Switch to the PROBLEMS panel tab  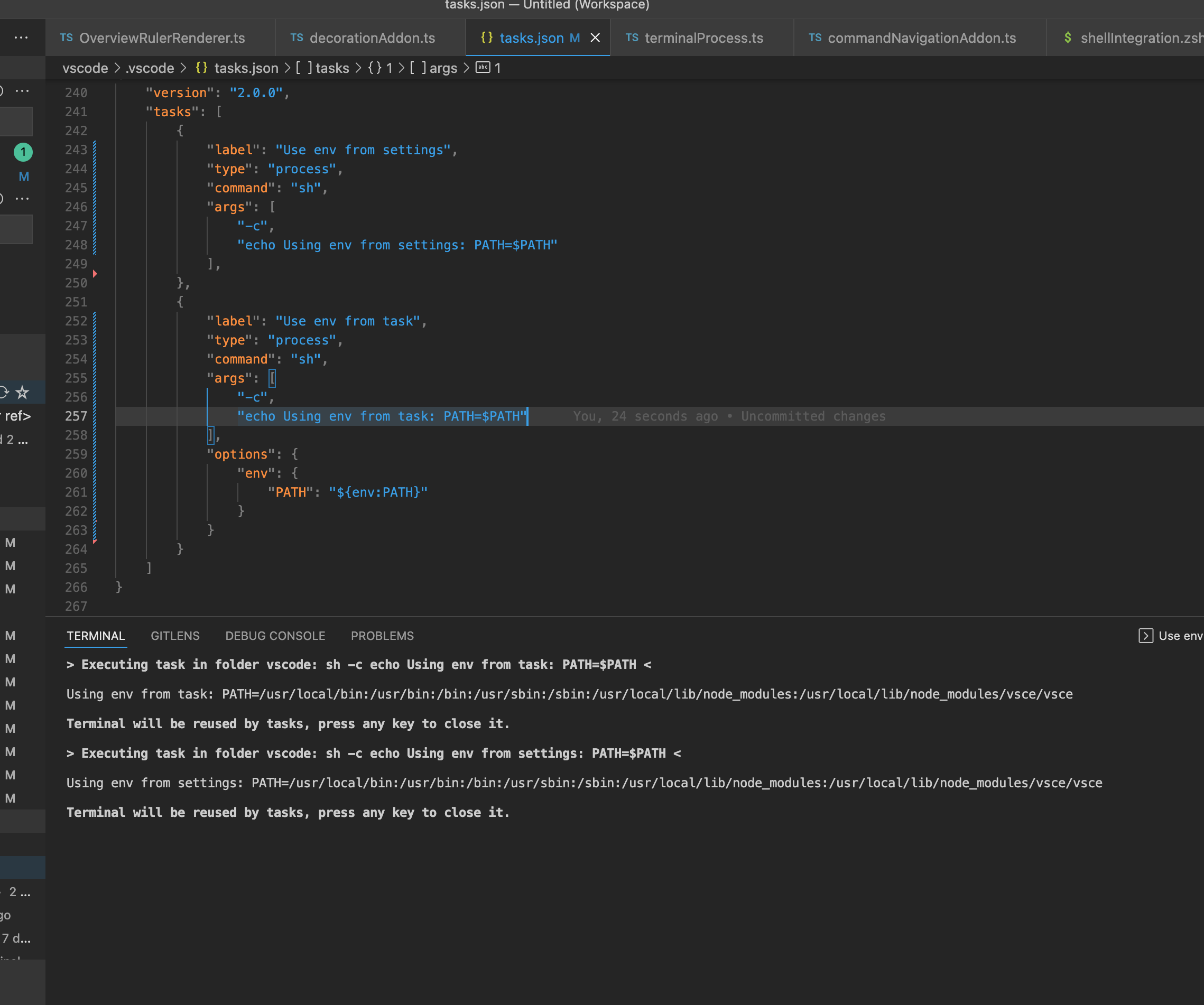[x=382, y=636]
